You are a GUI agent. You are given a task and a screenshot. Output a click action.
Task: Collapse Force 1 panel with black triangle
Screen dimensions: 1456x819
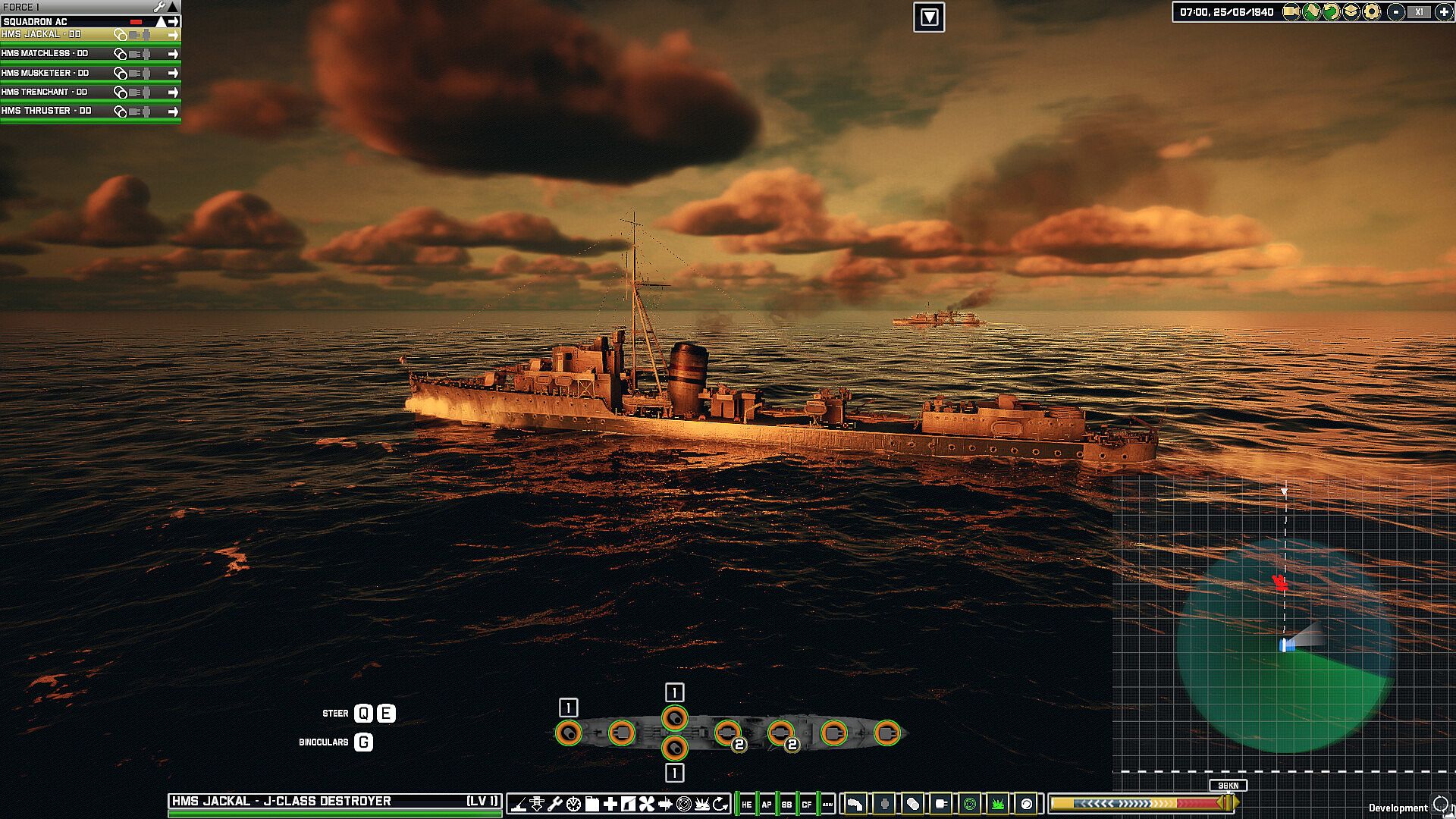point(173,7)
